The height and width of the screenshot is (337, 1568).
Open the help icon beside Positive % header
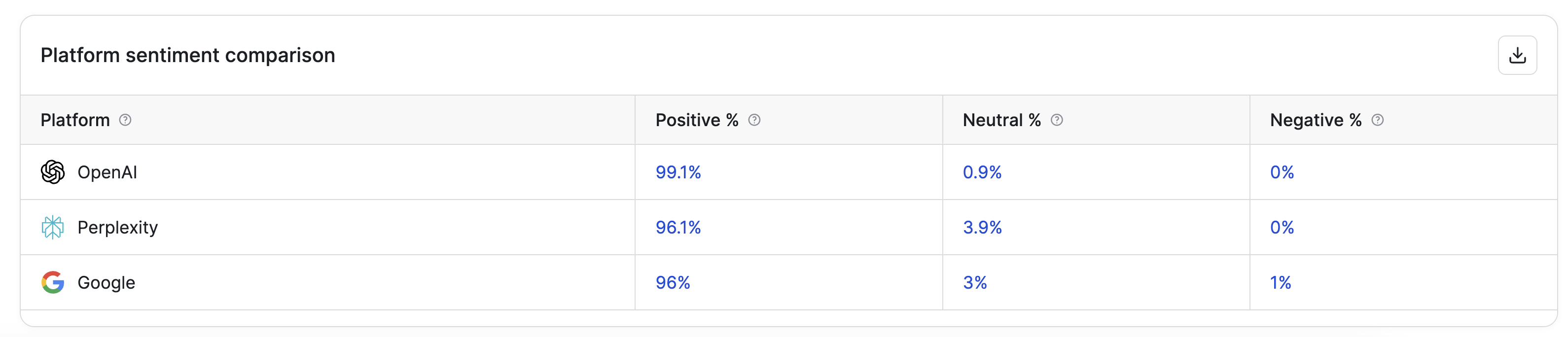point(754,120)
